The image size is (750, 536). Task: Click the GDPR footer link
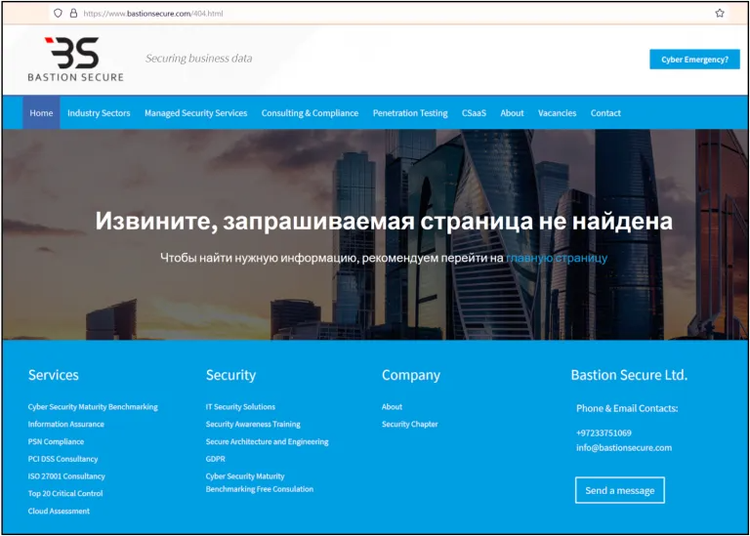pyautogui.click(x=215, y=459)
